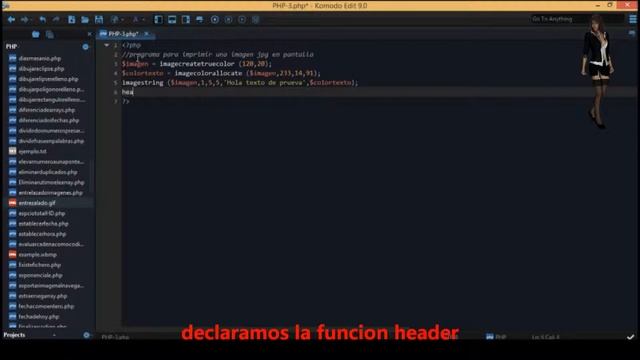Open the hamburger menu at top right
This screenshot has width=640, height=360.
[x=633, y=19]
